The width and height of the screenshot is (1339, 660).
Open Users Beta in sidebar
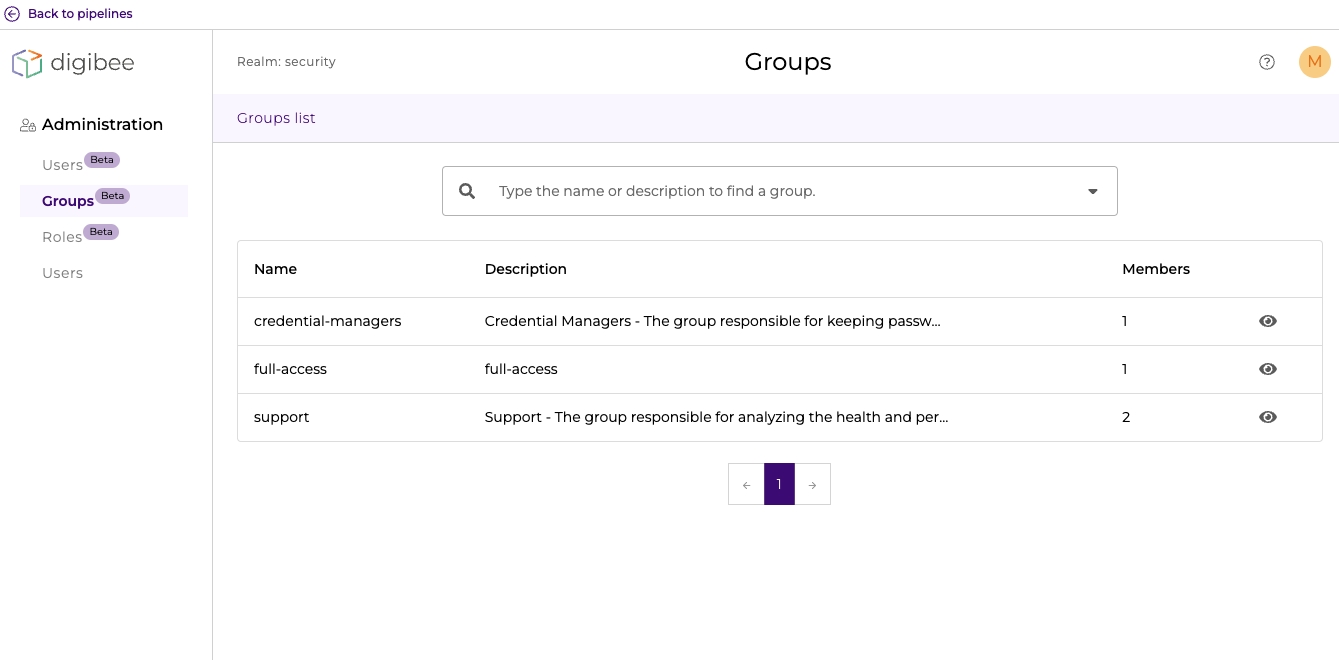click(x=63, y=165)
